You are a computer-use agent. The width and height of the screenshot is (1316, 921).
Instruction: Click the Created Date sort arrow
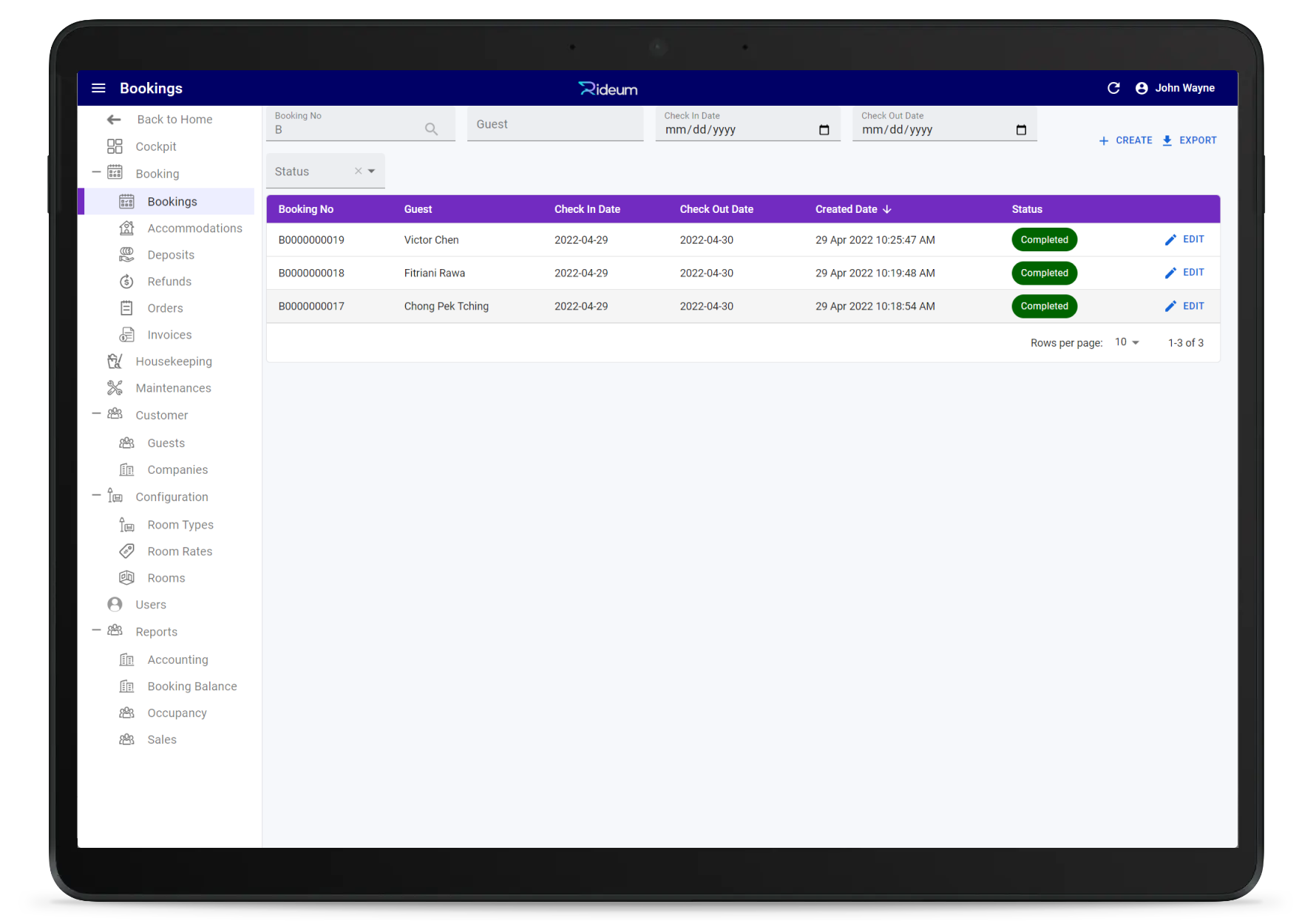(887, 209)
